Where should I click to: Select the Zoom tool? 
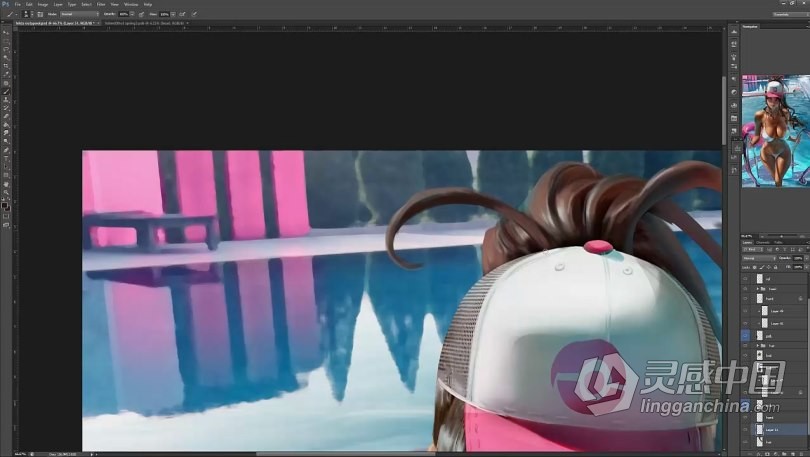pos(6,192)
